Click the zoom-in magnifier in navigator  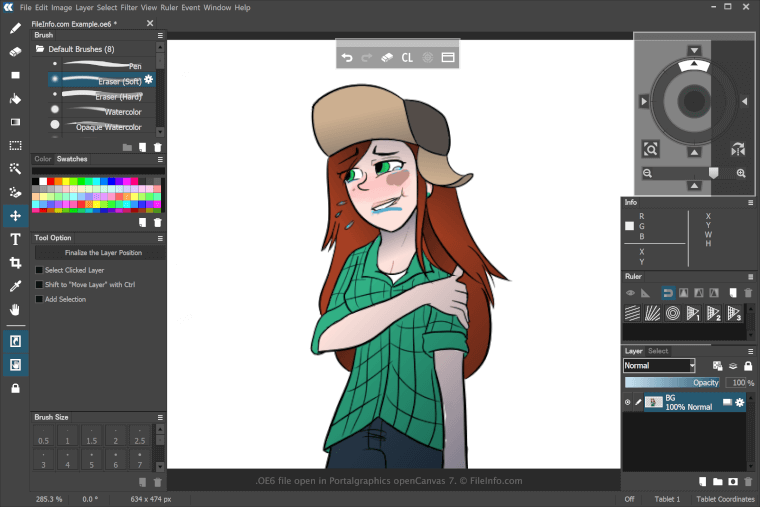coord(741,173)
